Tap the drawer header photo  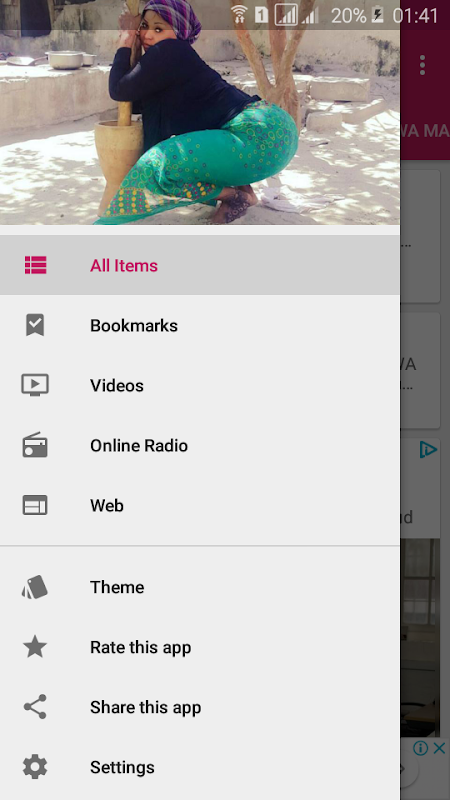200,112
